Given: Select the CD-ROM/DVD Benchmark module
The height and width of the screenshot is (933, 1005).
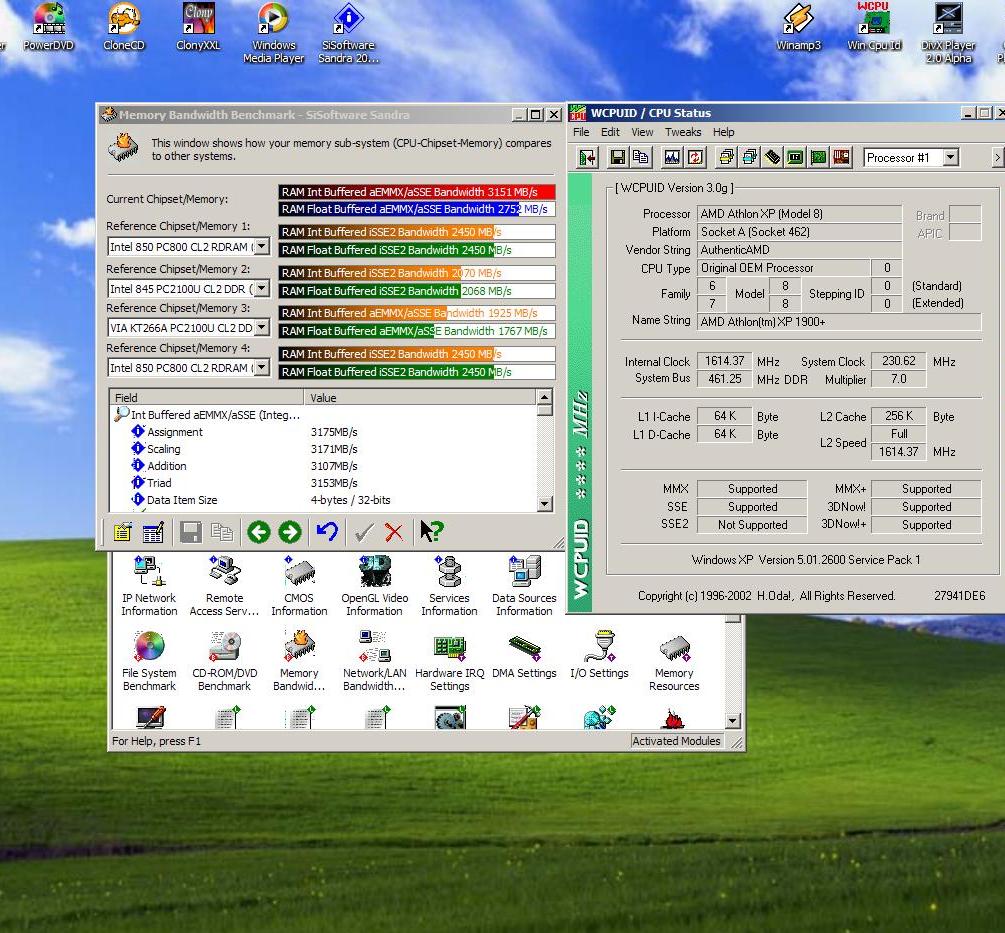Looking at the screenshot, I should [x=224, y=661].
